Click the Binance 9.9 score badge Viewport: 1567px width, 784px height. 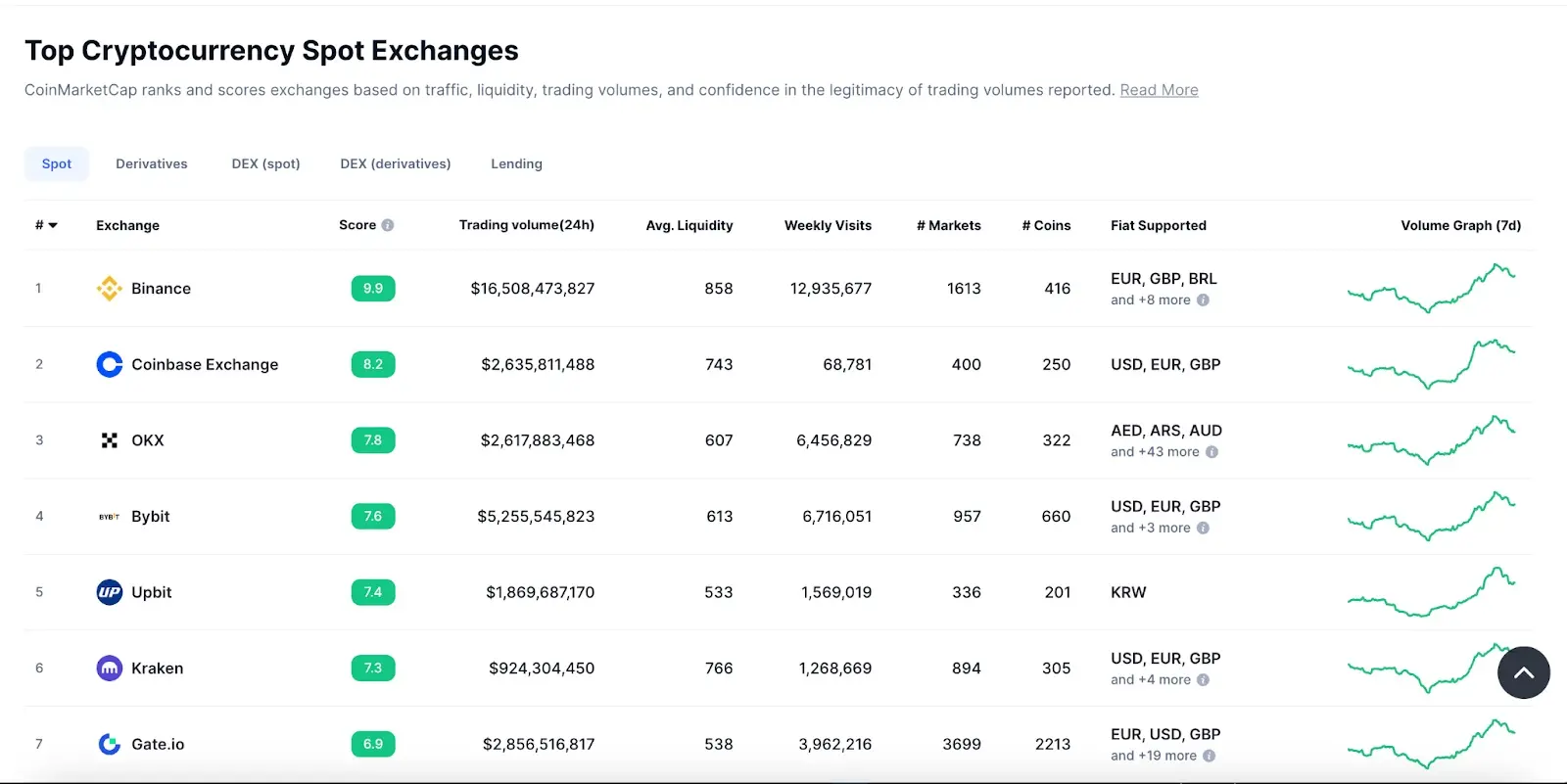(x=373, y=289)
